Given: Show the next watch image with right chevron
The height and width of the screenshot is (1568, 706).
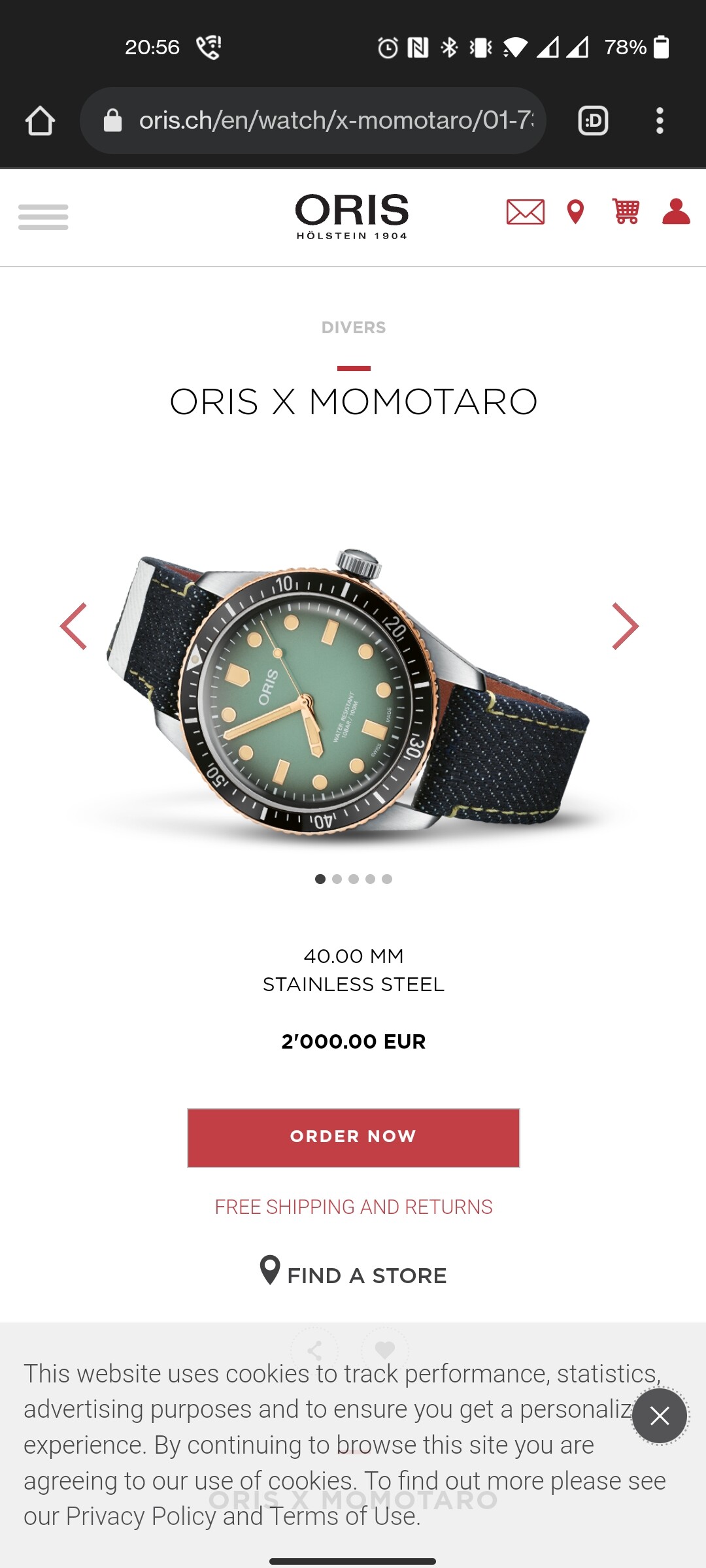Looking at the screenshot, I should pos(625,626).
